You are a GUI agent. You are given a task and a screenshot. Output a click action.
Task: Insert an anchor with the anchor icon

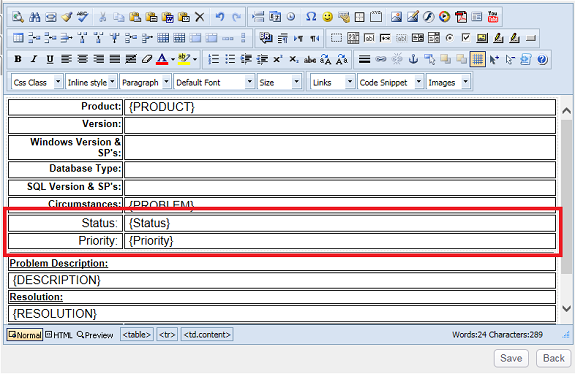tap(413, 59)
